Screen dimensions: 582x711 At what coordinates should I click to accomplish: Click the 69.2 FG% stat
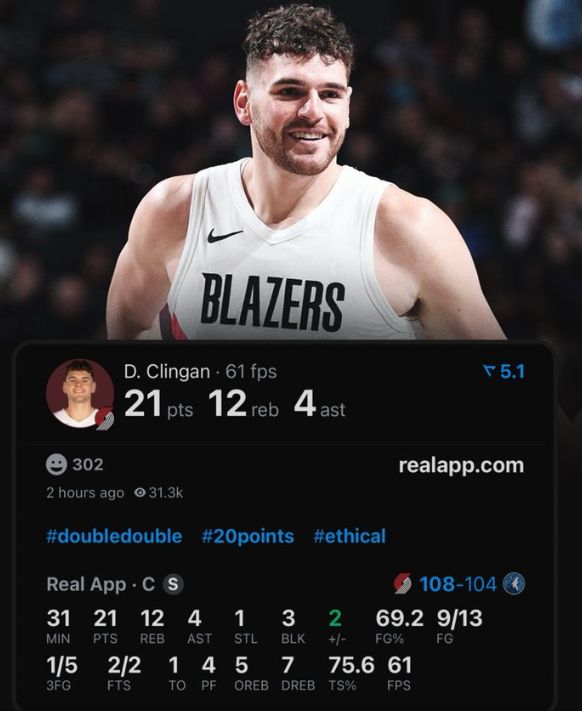[399, 627]
